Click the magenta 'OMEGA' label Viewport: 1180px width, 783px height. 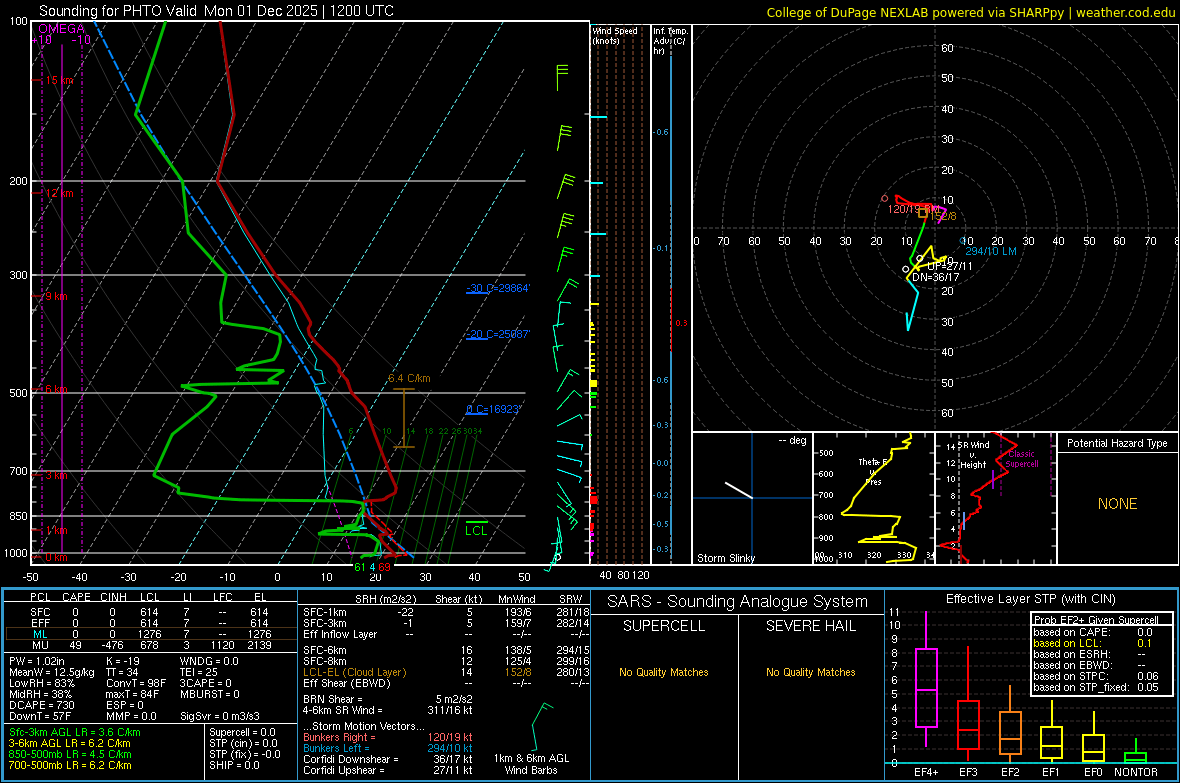point(62,29)
